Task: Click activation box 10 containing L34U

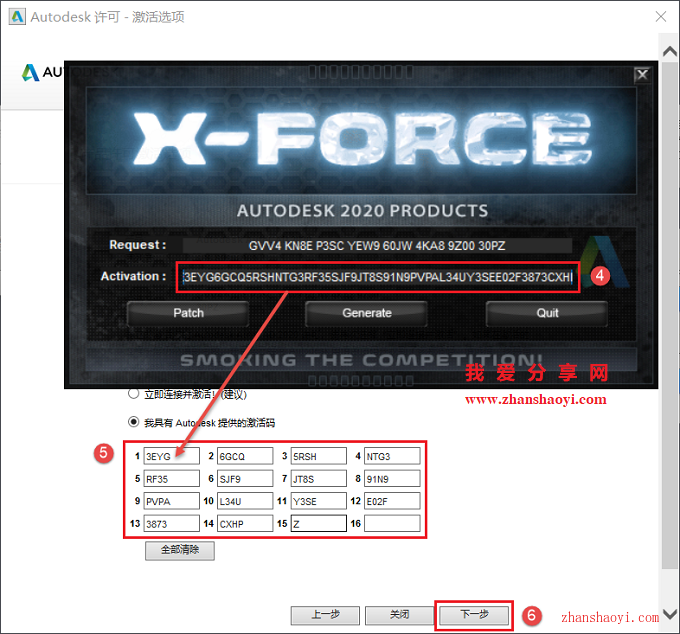Action: [x=245, y=501]
